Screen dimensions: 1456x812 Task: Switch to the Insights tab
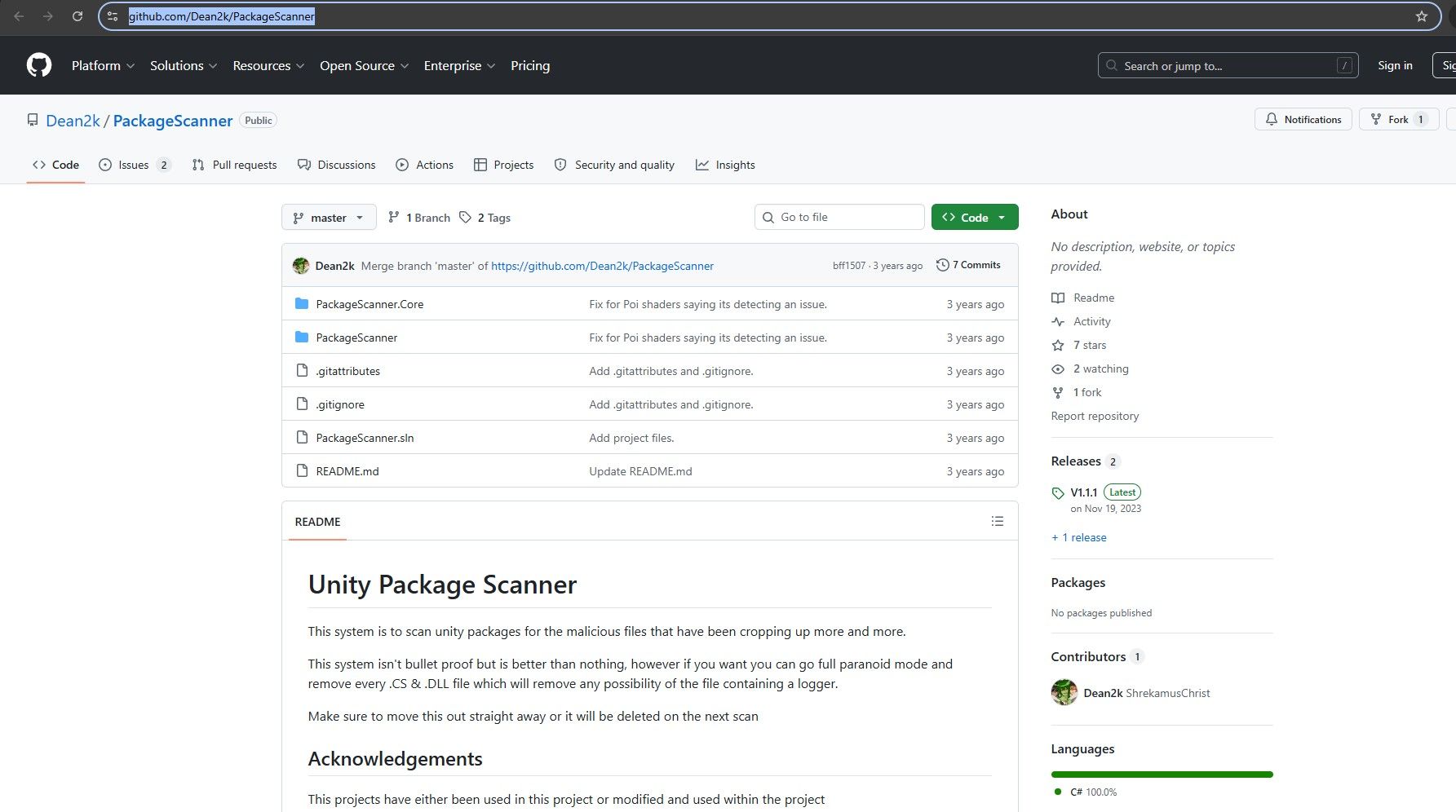(x=726, y=165)
